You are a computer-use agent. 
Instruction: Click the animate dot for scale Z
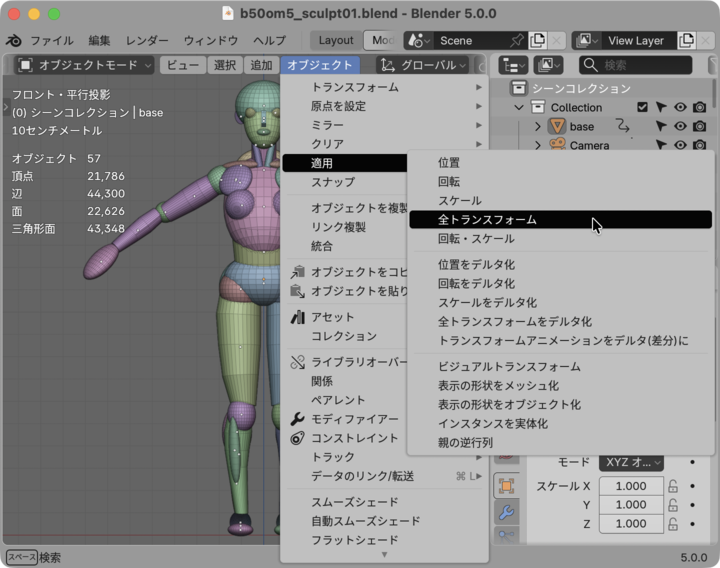[692, 523]
